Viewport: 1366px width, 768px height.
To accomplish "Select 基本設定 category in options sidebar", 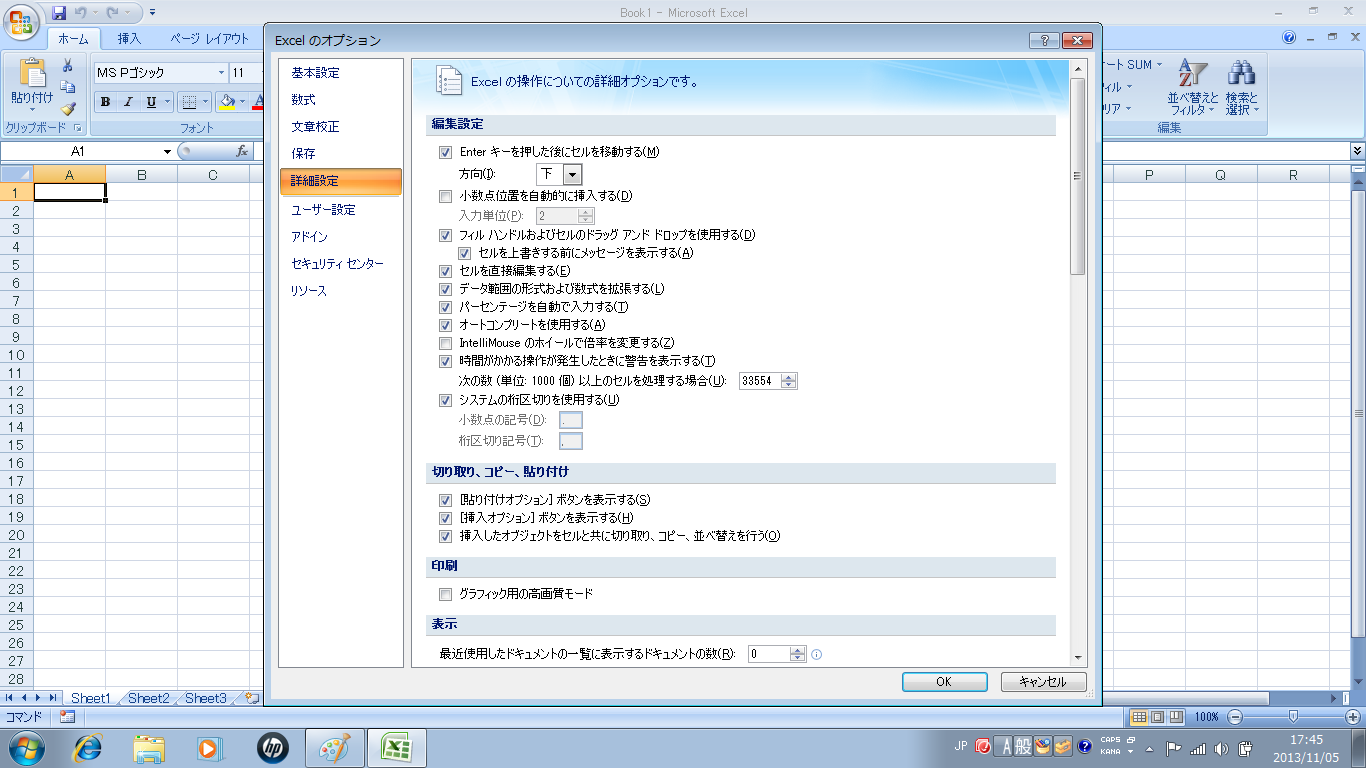I will tap(315, 73).
